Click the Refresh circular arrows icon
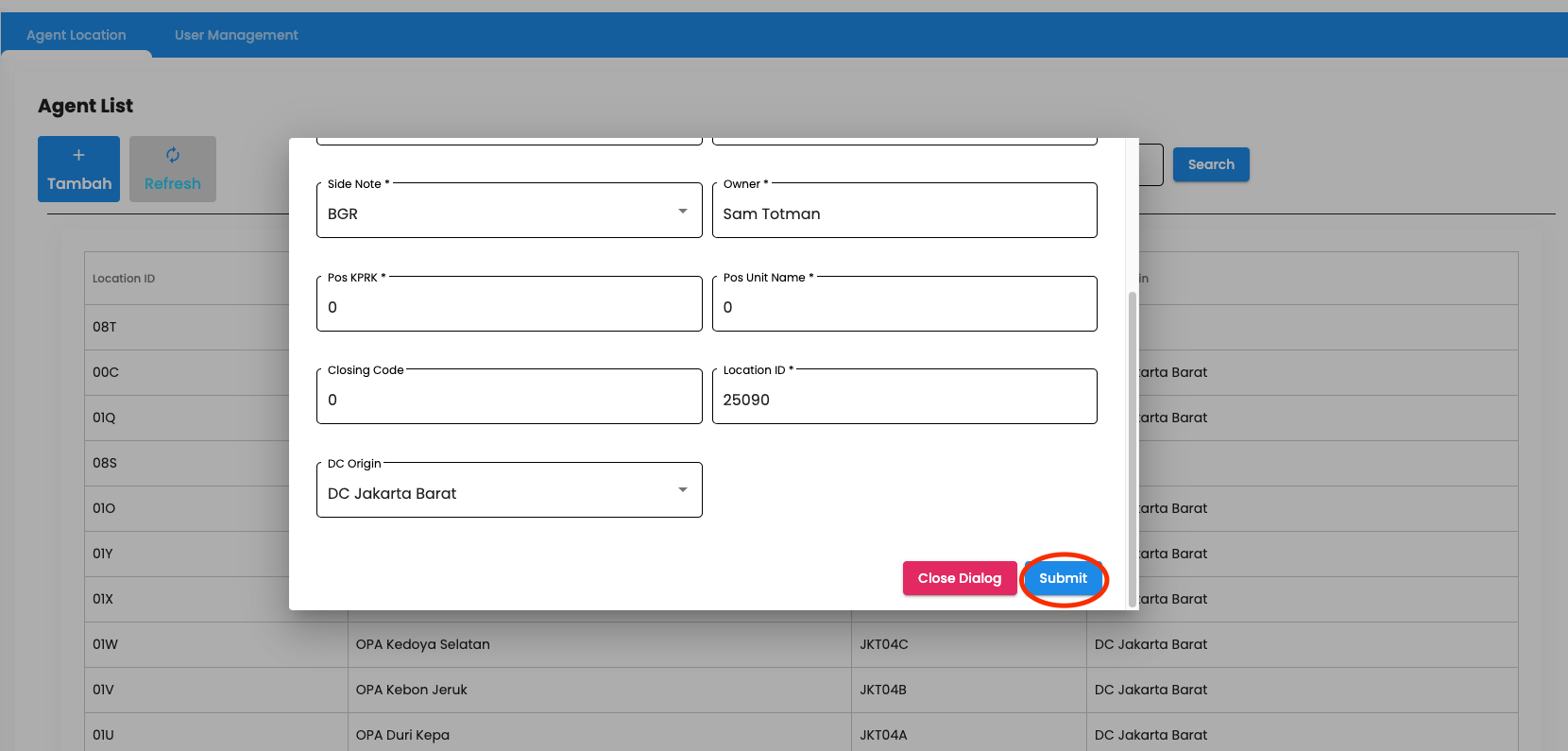1568x751 pixels. pyautogui.click(x=173, y=155)
